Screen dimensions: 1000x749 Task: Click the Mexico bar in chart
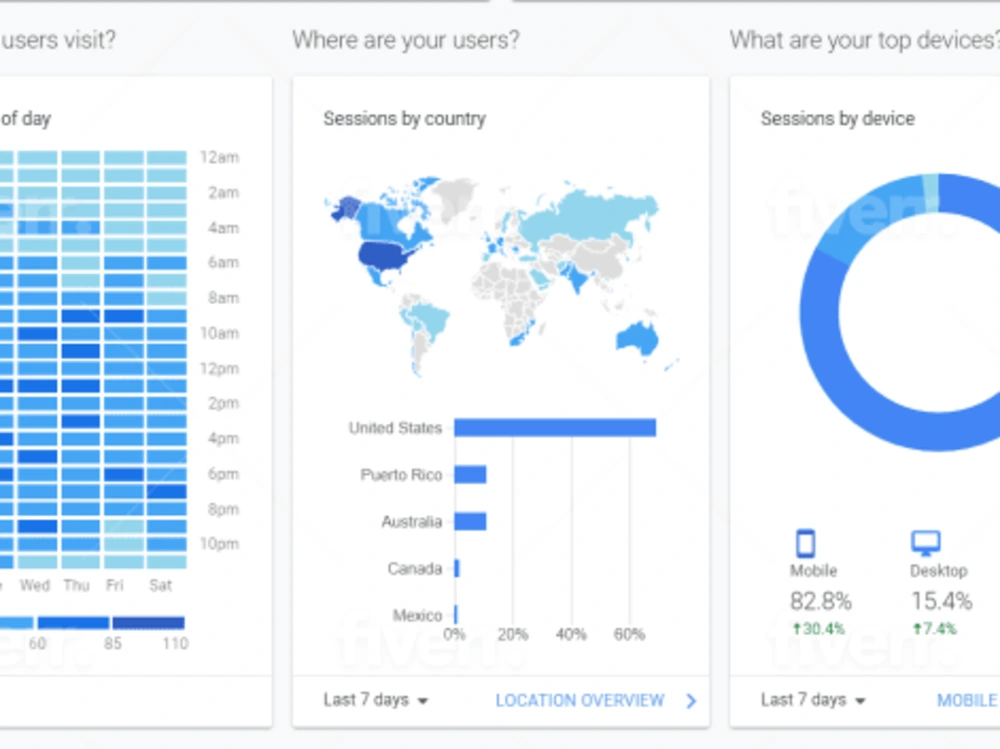coord(455,614)
